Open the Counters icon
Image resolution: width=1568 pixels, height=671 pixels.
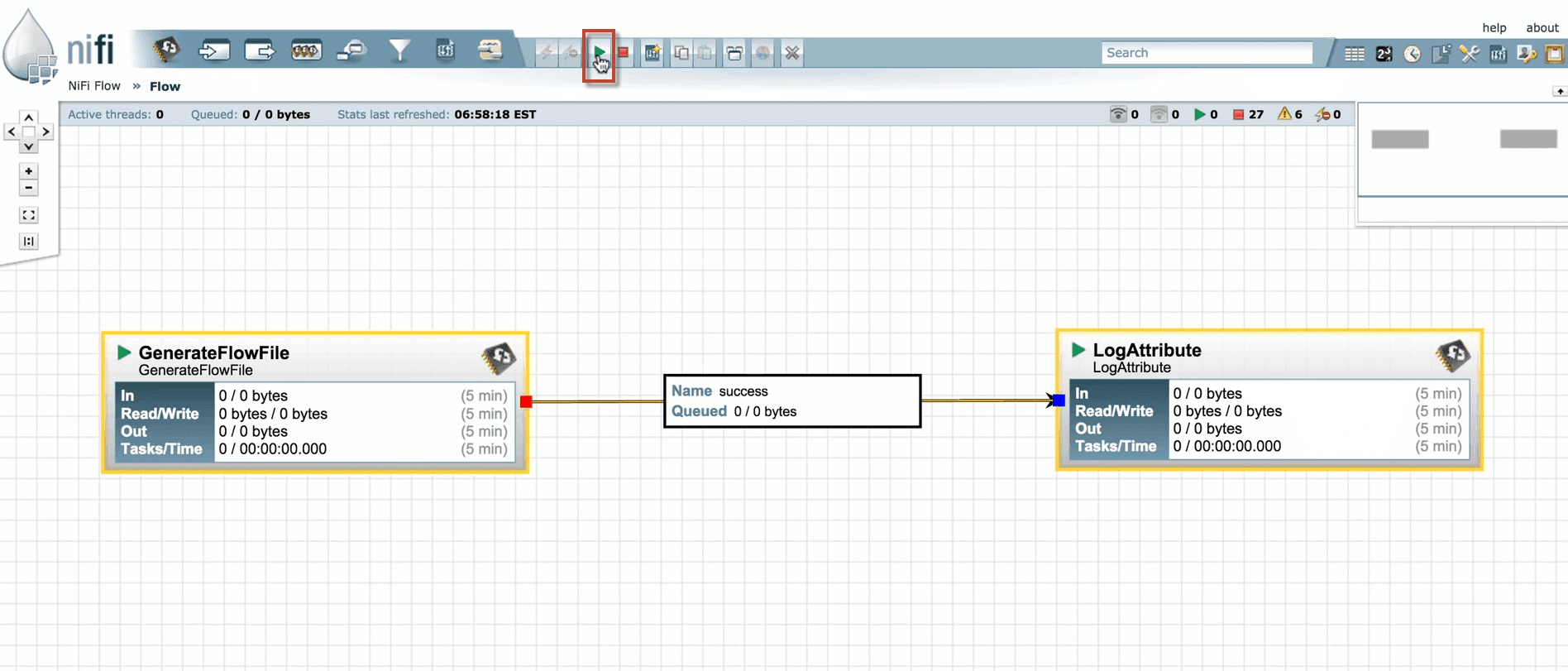click(x=1384, y=55)
